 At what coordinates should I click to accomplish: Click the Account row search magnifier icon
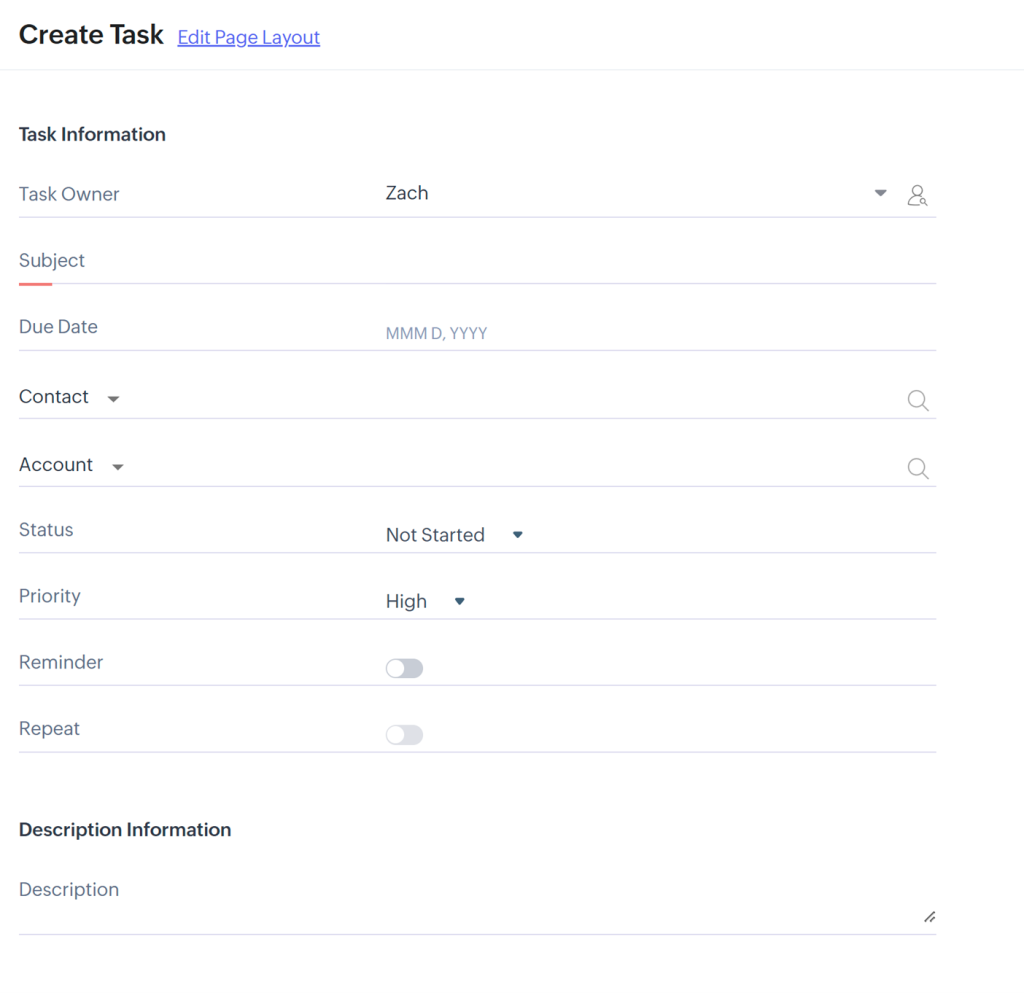pyautogui.click(x=917, y=469)
